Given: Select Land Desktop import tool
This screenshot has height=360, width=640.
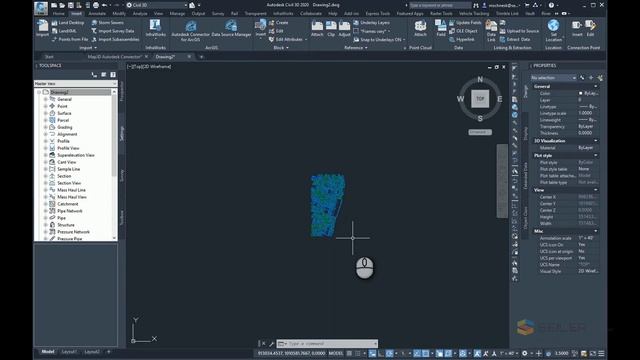Looking at the screenshot, I should coord(68,23).
